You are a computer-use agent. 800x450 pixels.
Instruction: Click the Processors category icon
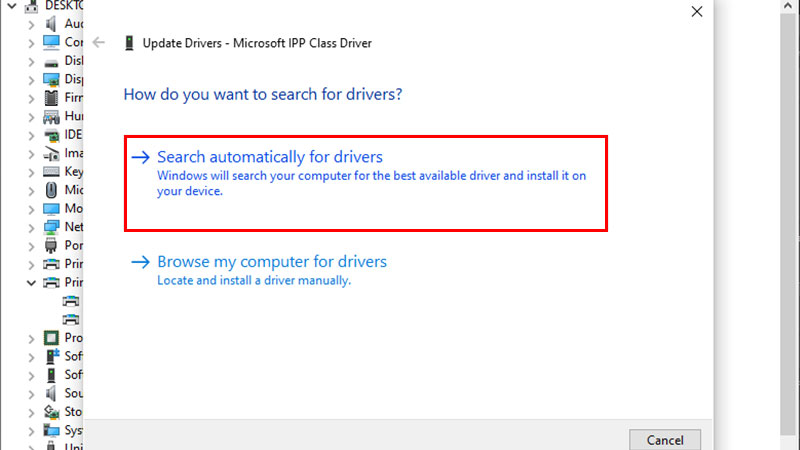click(51, 338)
